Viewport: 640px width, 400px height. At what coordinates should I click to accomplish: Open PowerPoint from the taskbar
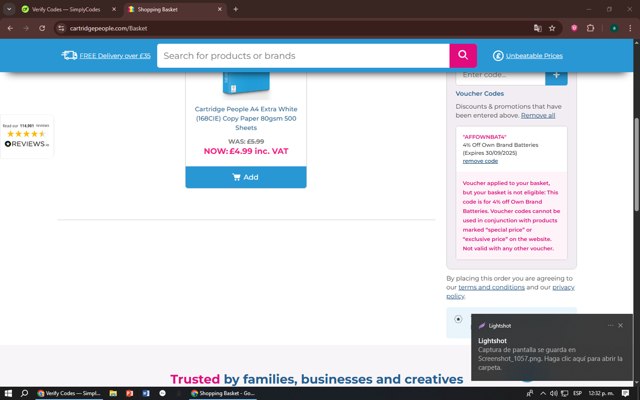pyautogui.click(x=129, y=393)
